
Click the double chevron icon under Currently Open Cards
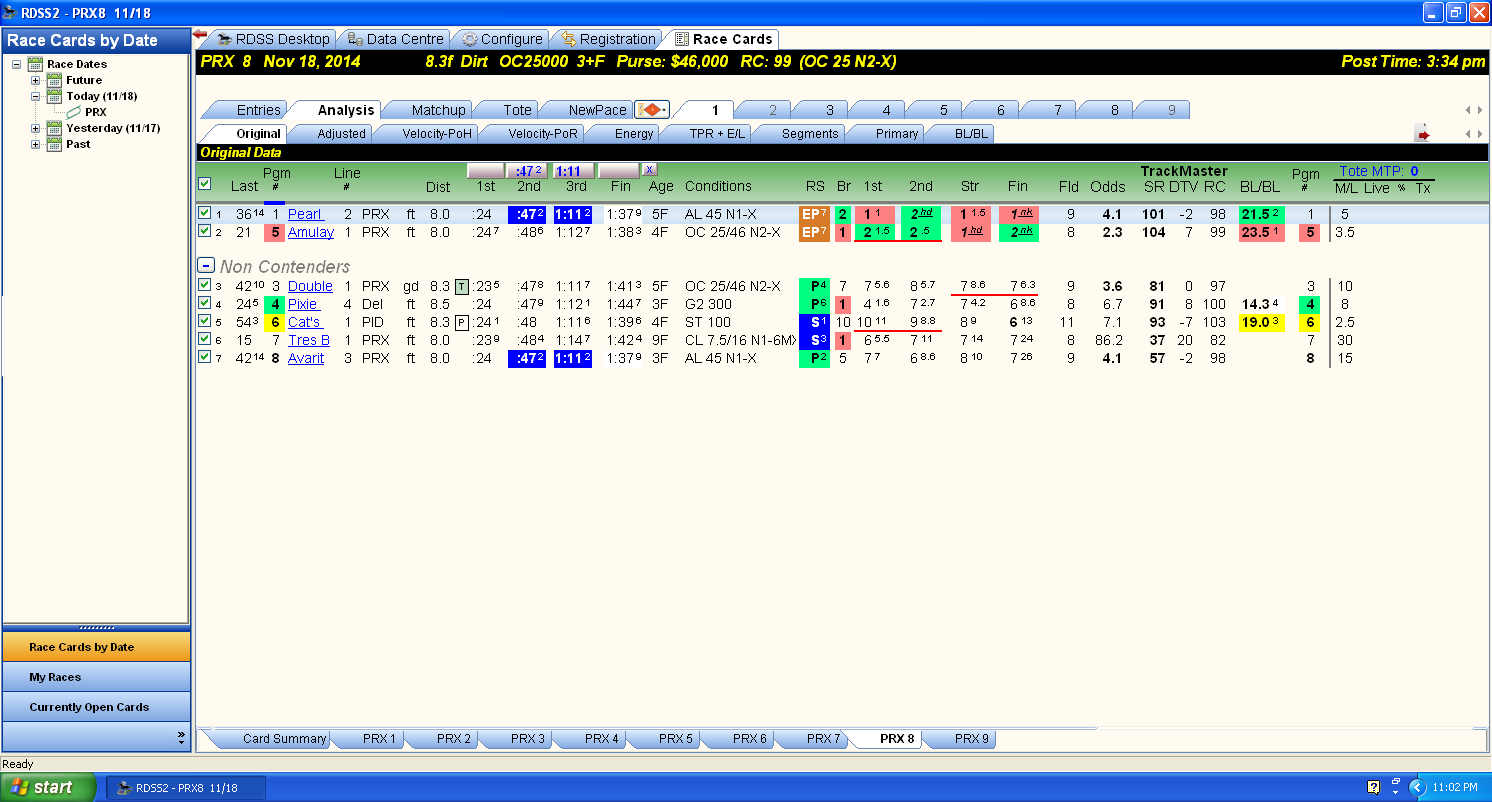pos(181,737)
